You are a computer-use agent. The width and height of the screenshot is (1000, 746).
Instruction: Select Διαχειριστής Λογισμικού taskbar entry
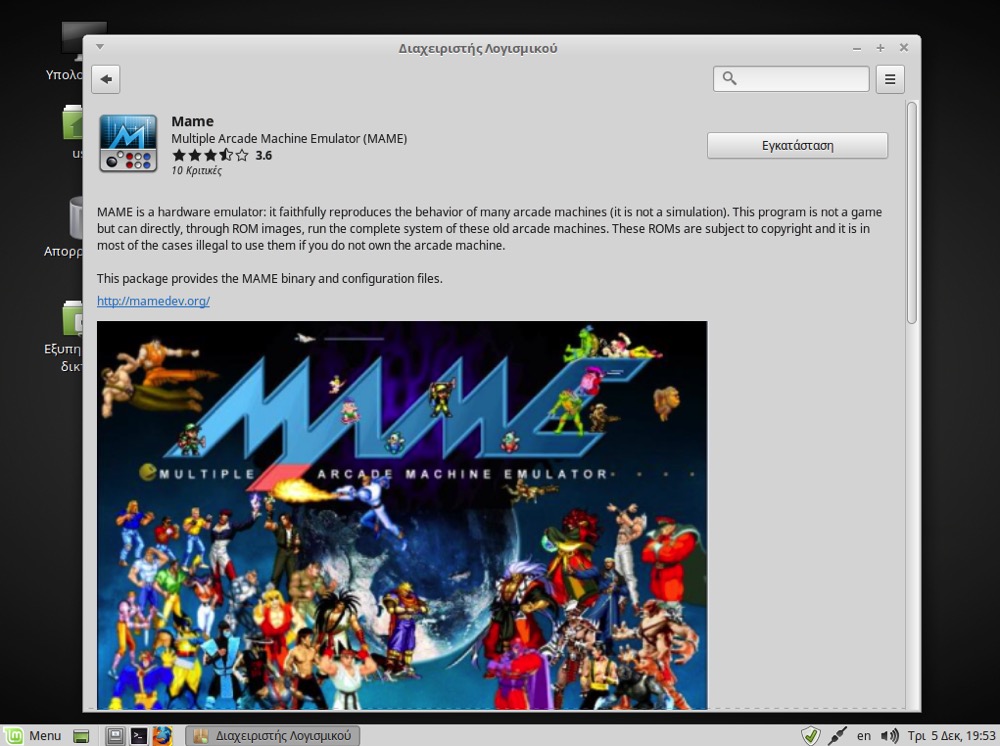tap(272, 735)
